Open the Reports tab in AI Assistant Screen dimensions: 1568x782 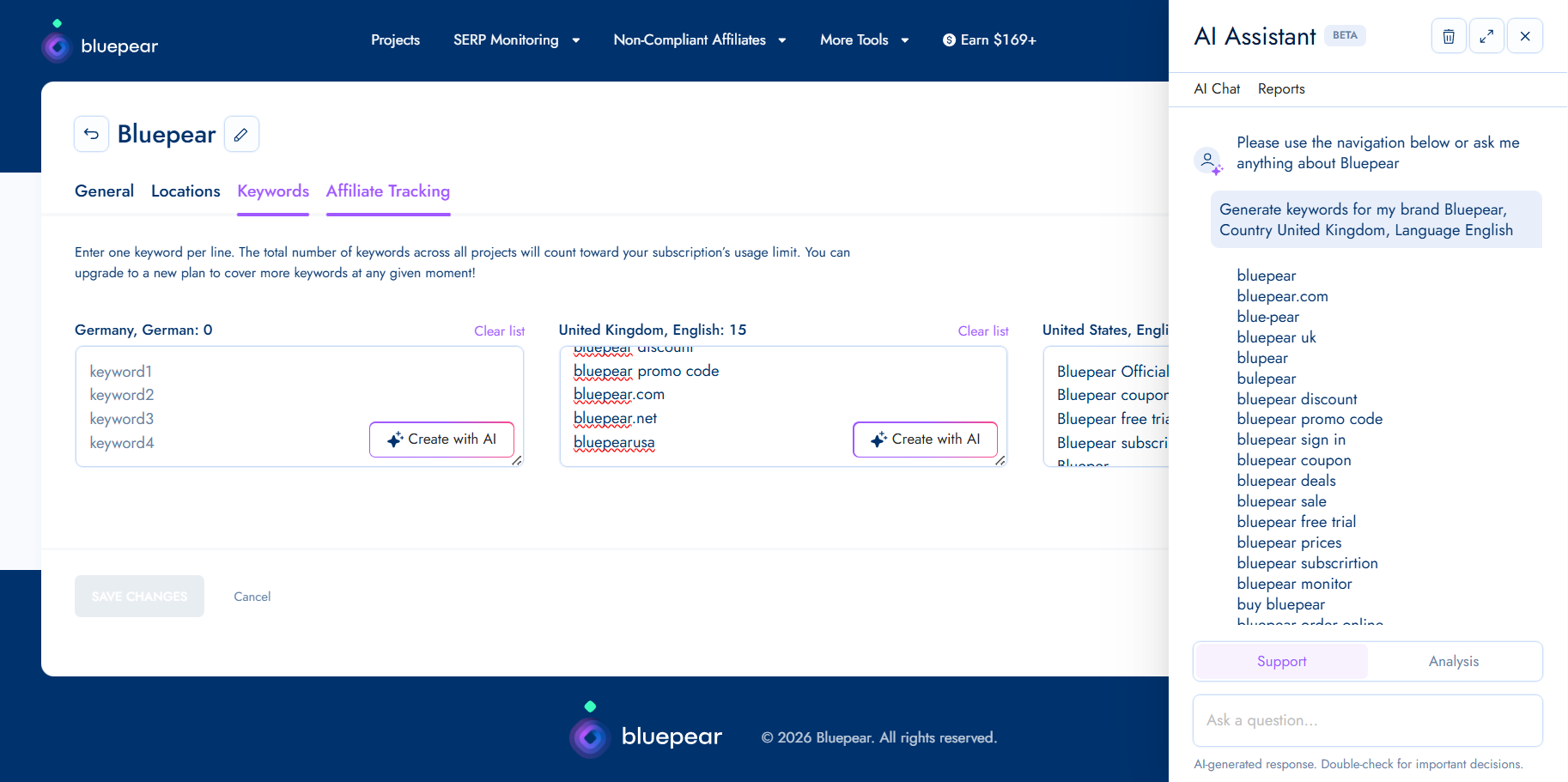pos(1281,89)
